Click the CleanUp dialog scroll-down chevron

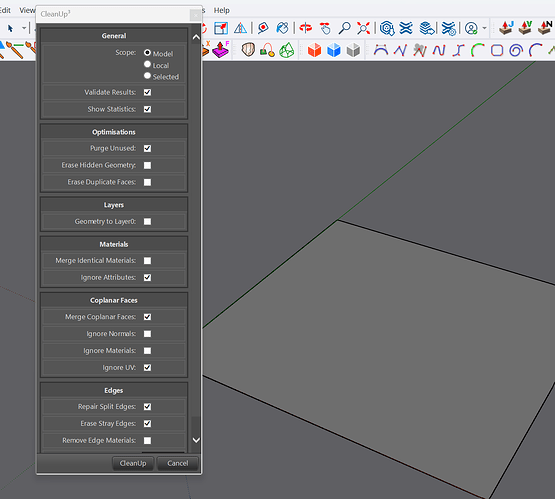tap(196, 440)
